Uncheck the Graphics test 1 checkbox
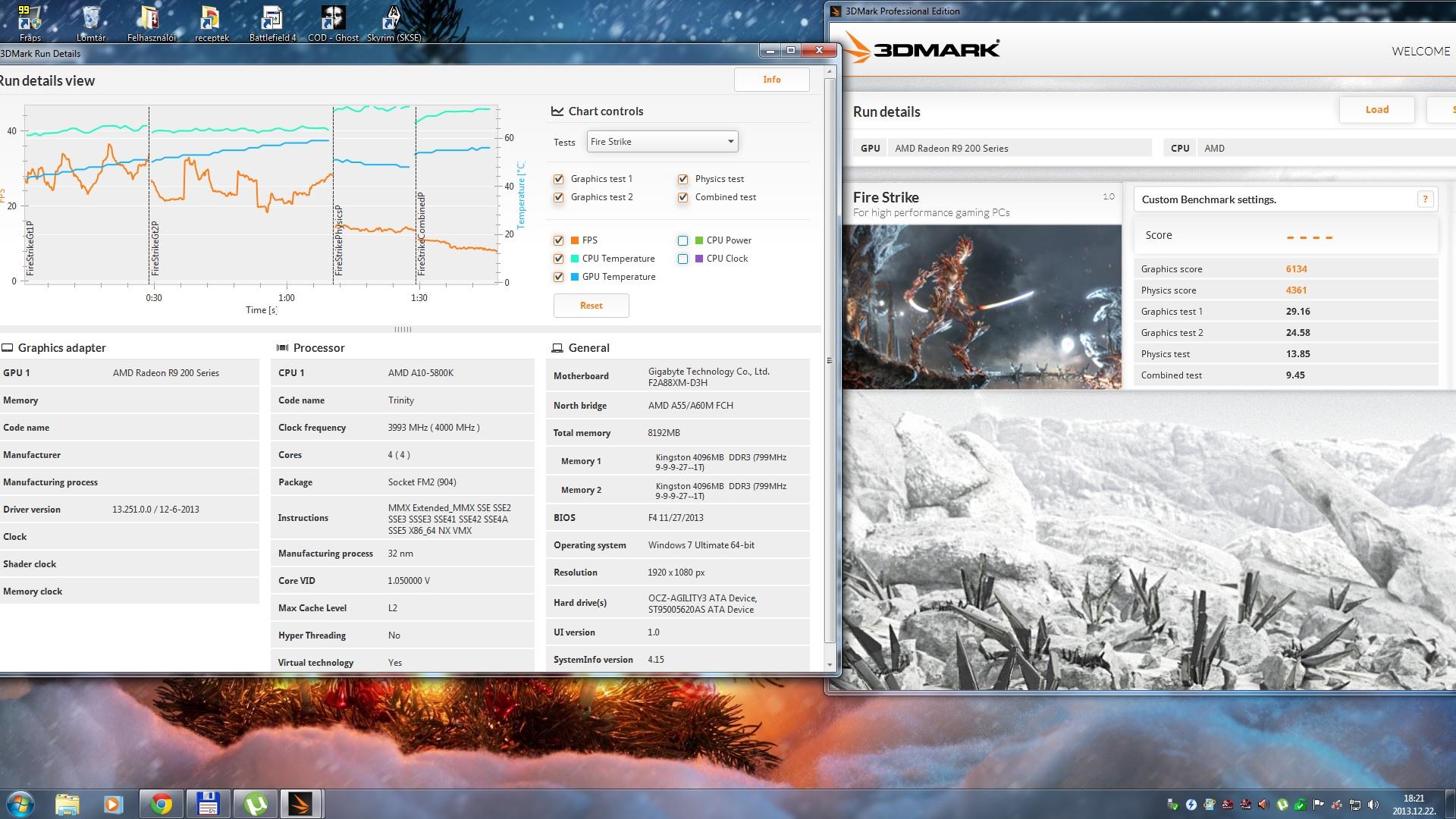This screenshot has width=1456, height=819. [559, 179]
